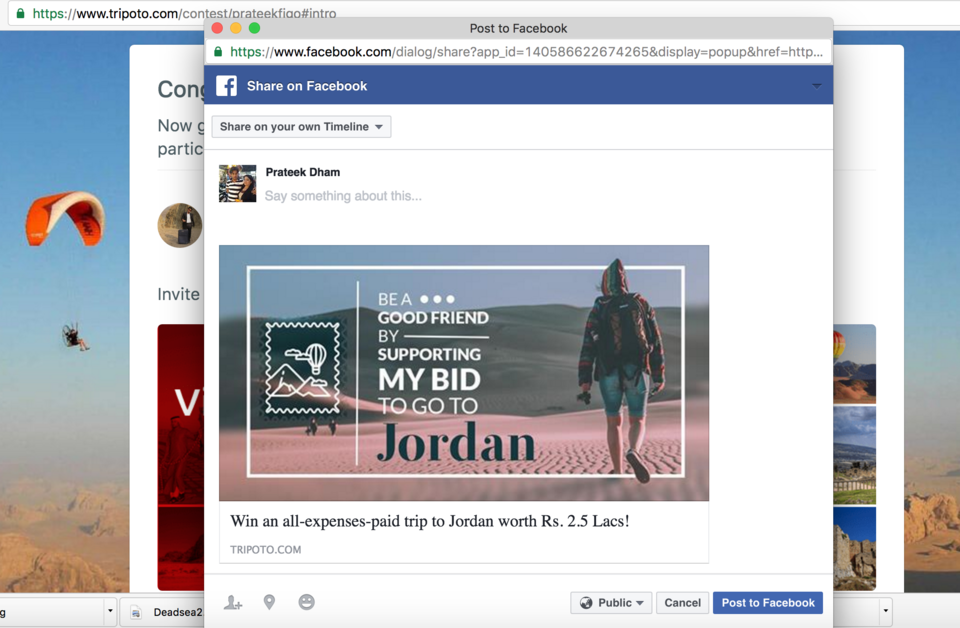960x628 pixels.
Task: Expand the header arrow in Share on Facebook bar
Action: (x=817, y=86)
